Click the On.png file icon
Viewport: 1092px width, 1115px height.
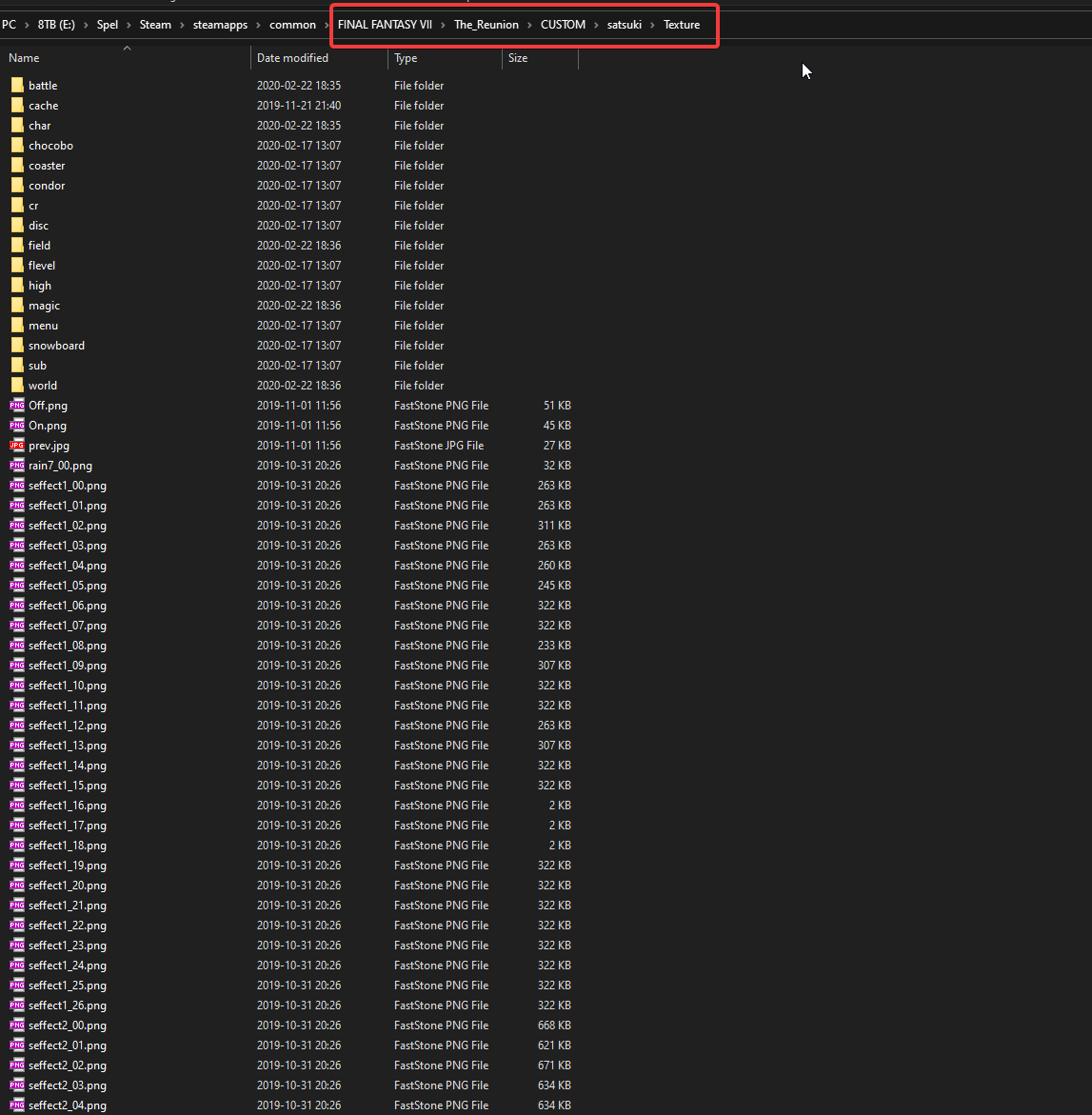coord(17,426)
